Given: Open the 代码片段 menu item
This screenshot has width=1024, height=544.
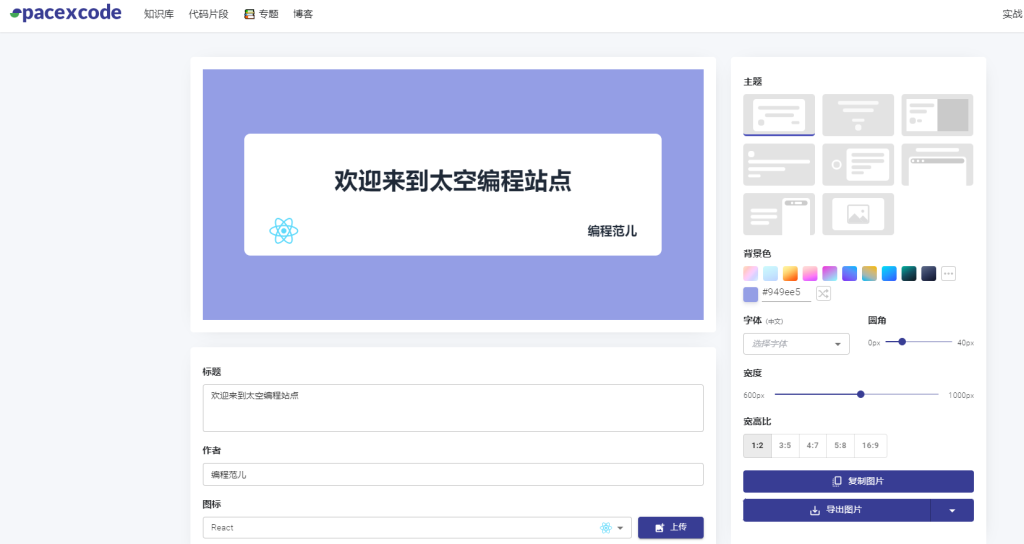Looking at the screenshot, I should pos(208,14).
